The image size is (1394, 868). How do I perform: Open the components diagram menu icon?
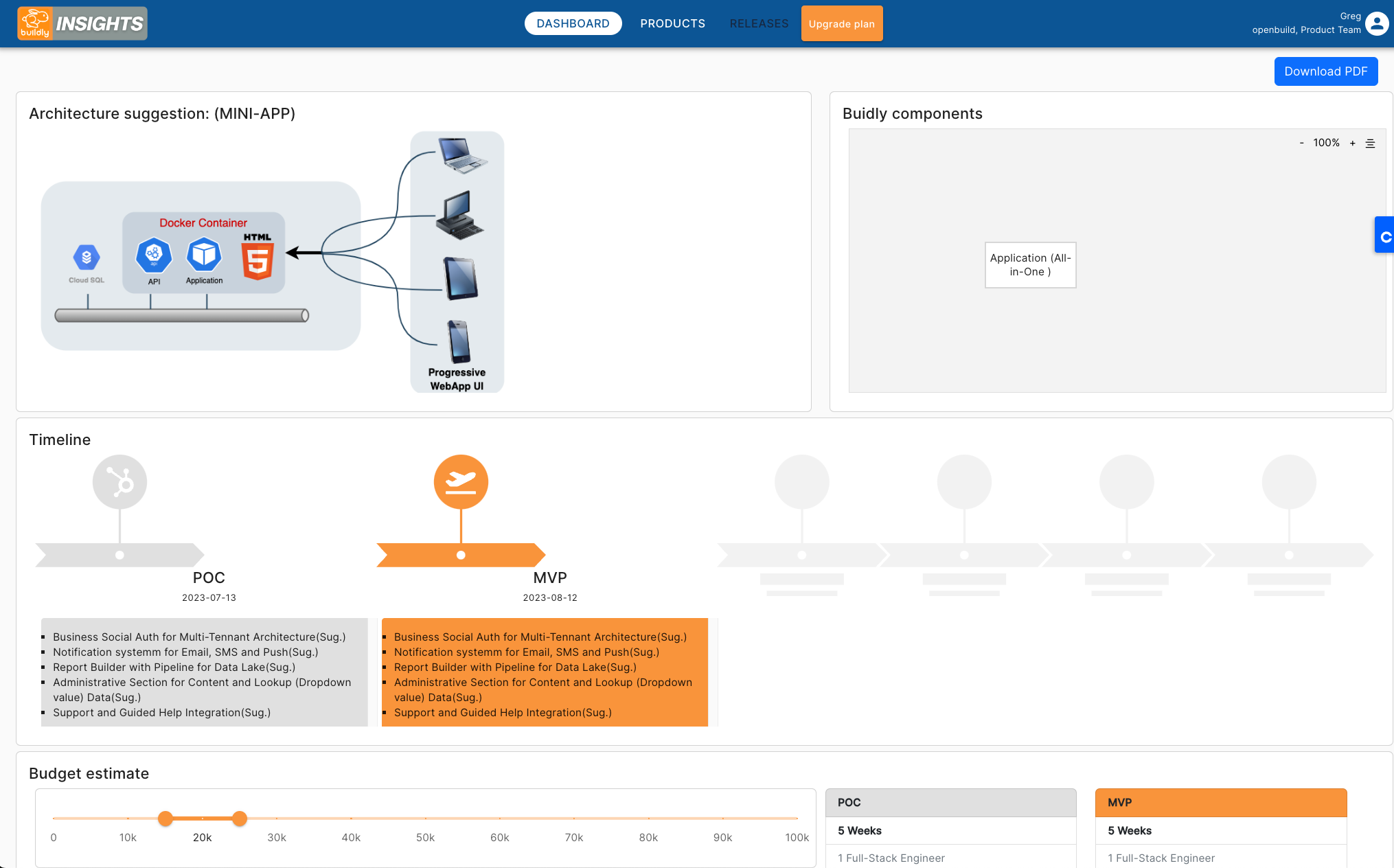point(1370,143)
